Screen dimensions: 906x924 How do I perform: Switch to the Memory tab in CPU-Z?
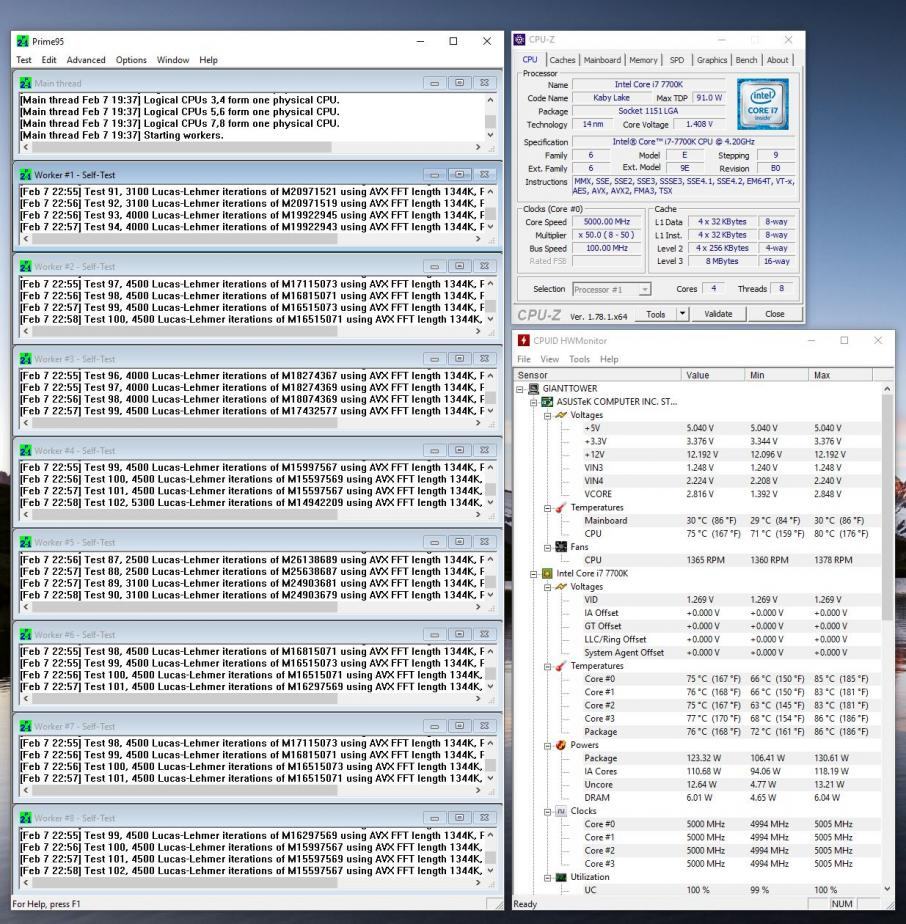pyautogui.click(x=643, y=60)
